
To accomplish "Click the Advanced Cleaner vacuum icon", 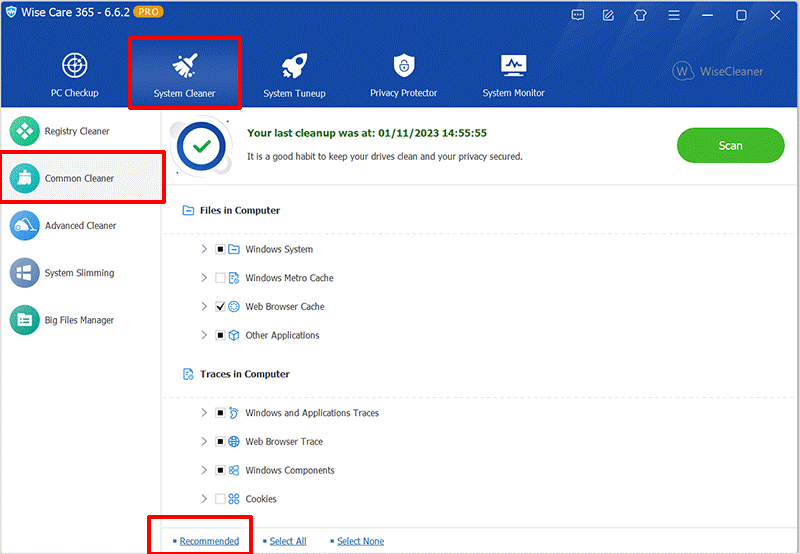I will [x=24, y=225].
